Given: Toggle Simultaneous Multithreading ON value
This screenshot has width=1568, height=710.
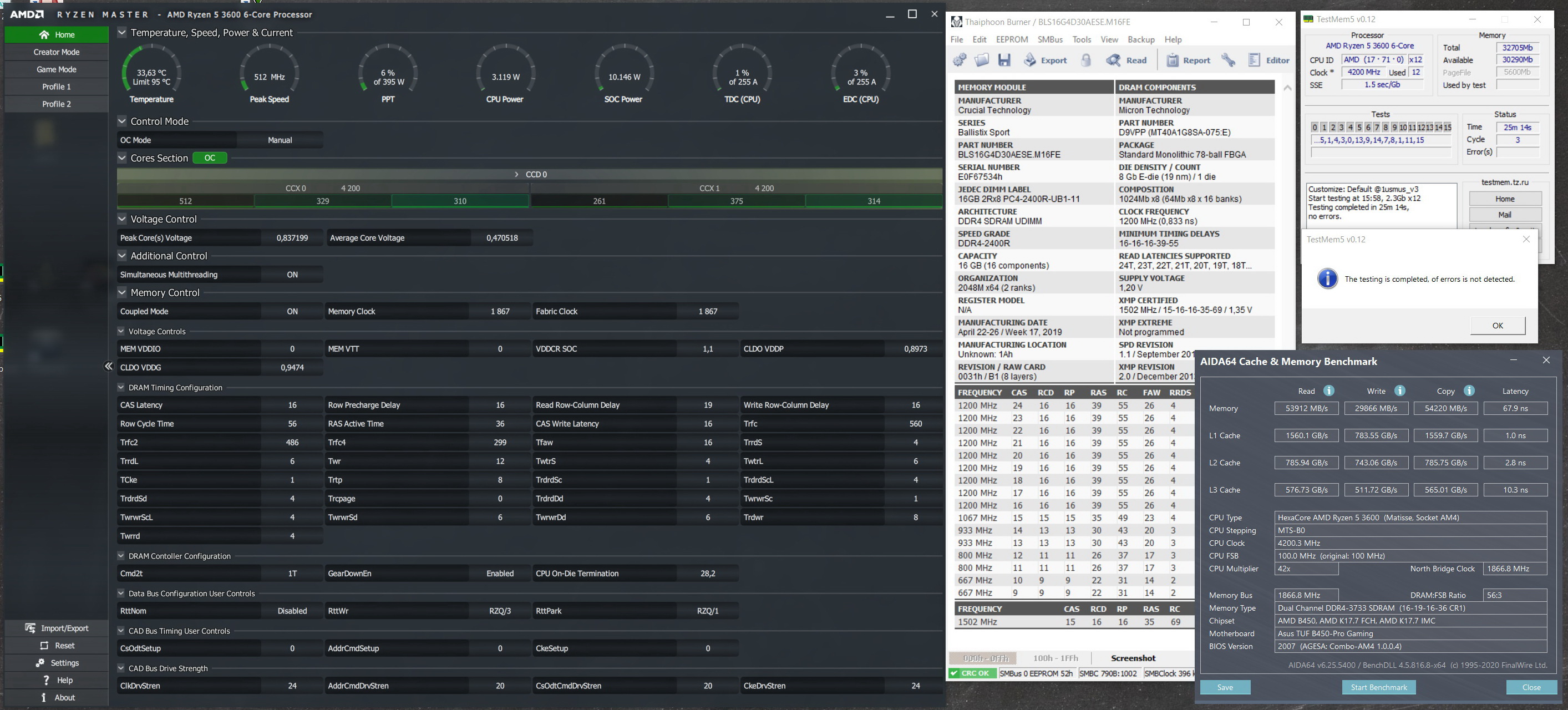Looking at the screenshot, I should (292, 275).
